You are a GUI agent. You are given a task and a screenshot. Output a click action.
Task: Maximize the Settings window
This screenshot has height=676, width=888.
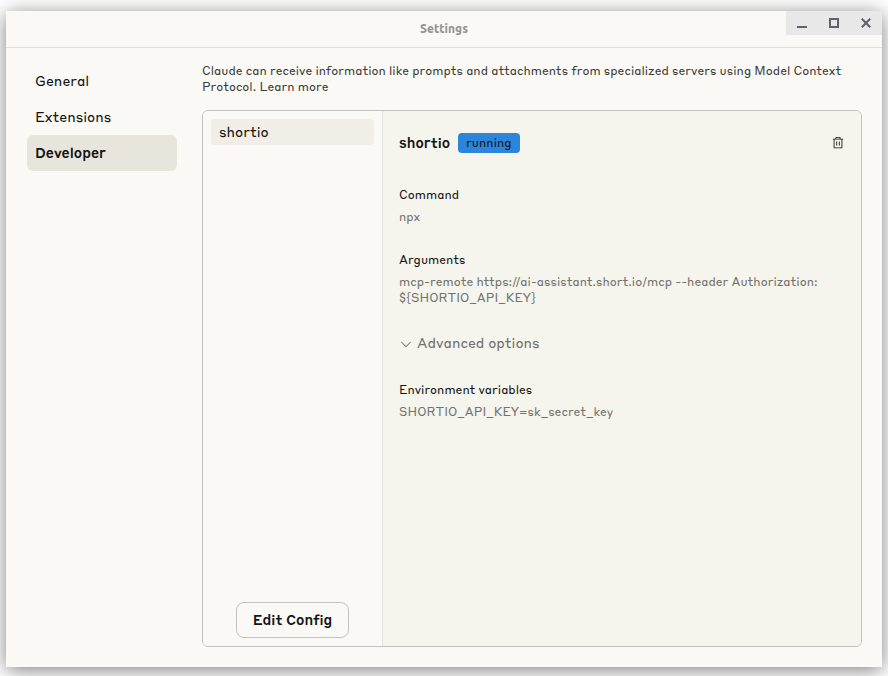[833, 24]
